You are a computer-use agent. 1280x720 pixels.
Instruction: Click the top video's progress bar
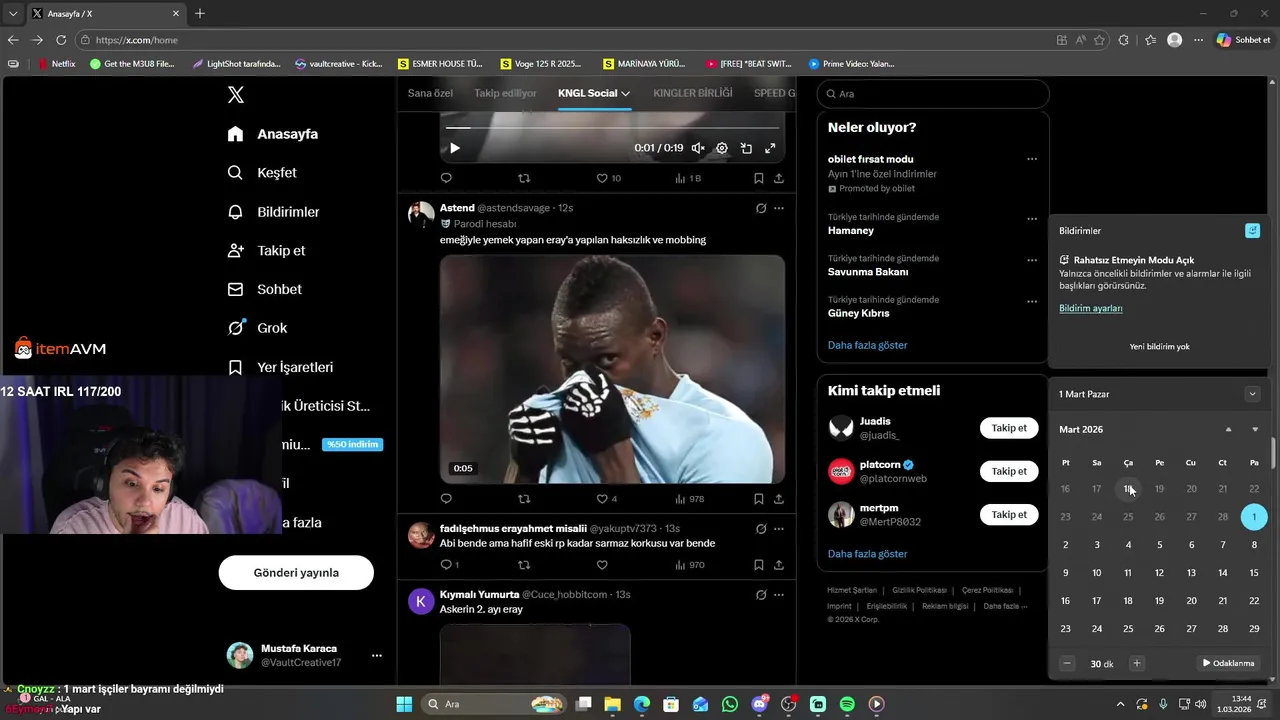(x=612, y=128)
